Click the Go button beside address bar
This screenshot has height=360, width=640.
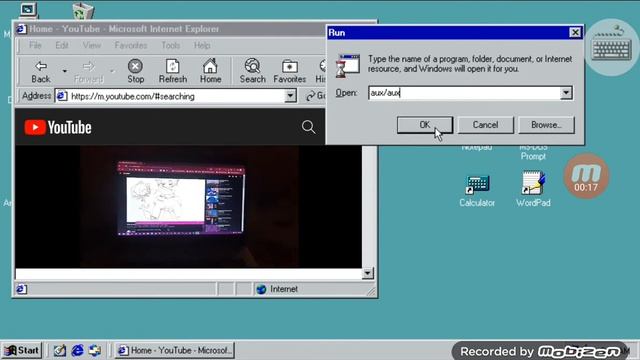point(316,96)
